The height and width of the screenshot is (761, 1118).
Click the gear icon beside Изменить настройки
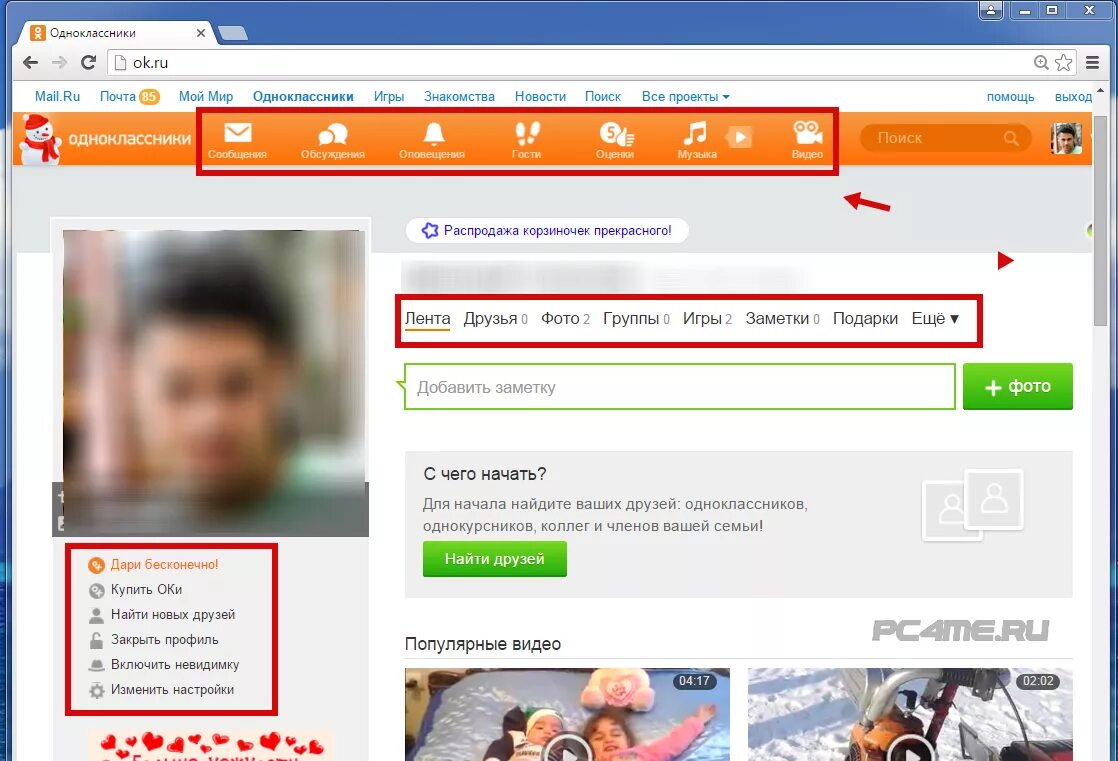point(96,690)
